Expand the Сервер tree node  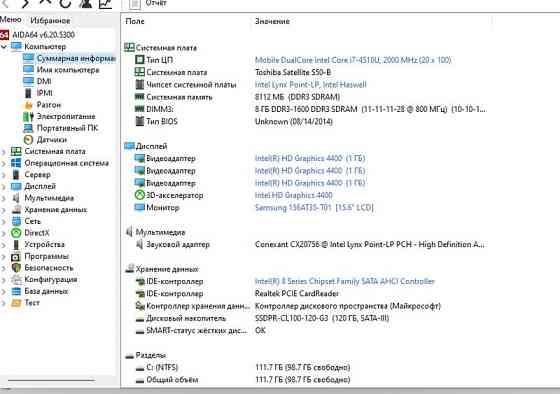(x=4, y=175)
